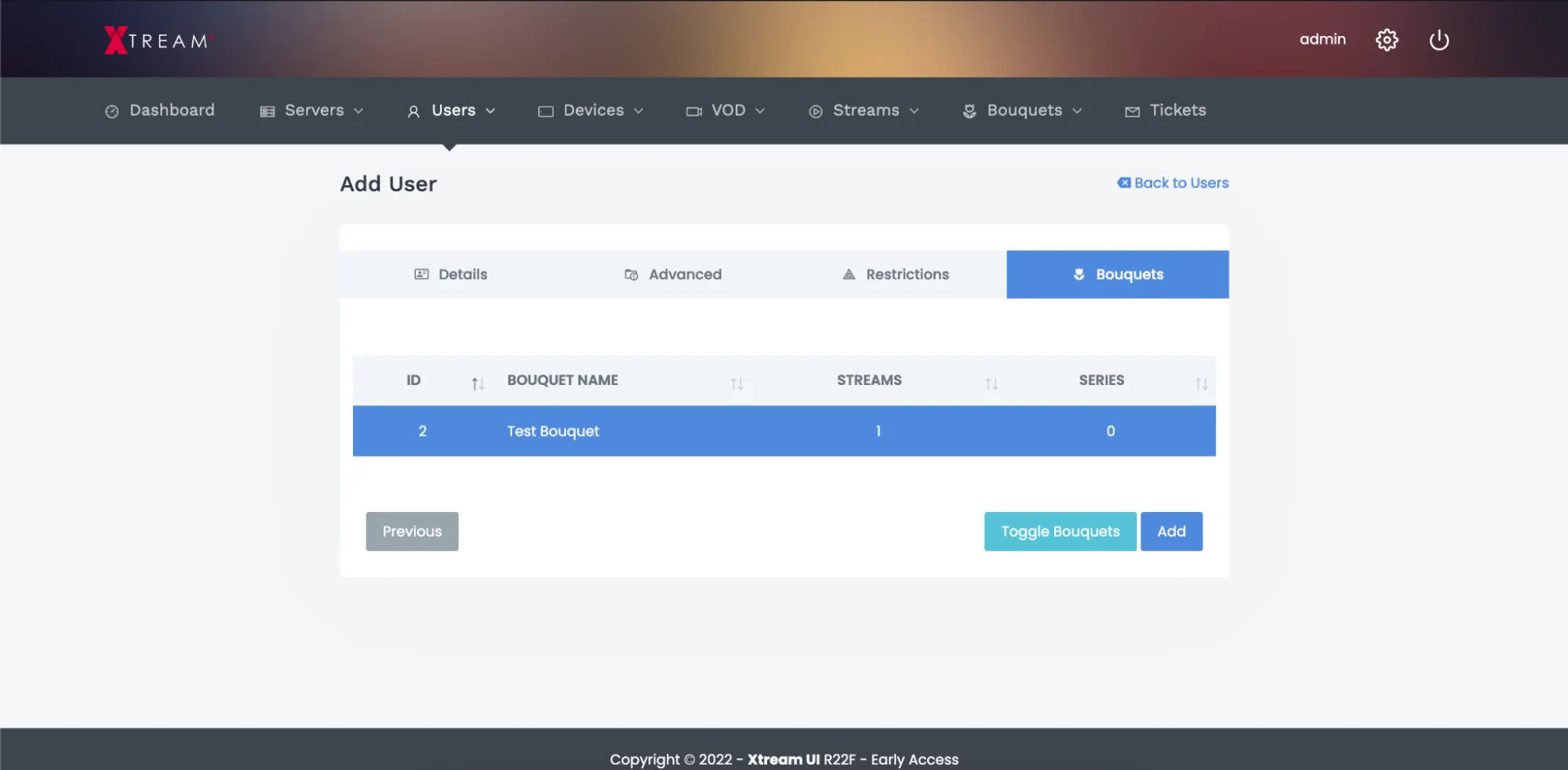Click the Add User heading
This screenshot has width=1568, height=770.
[388, 184]
